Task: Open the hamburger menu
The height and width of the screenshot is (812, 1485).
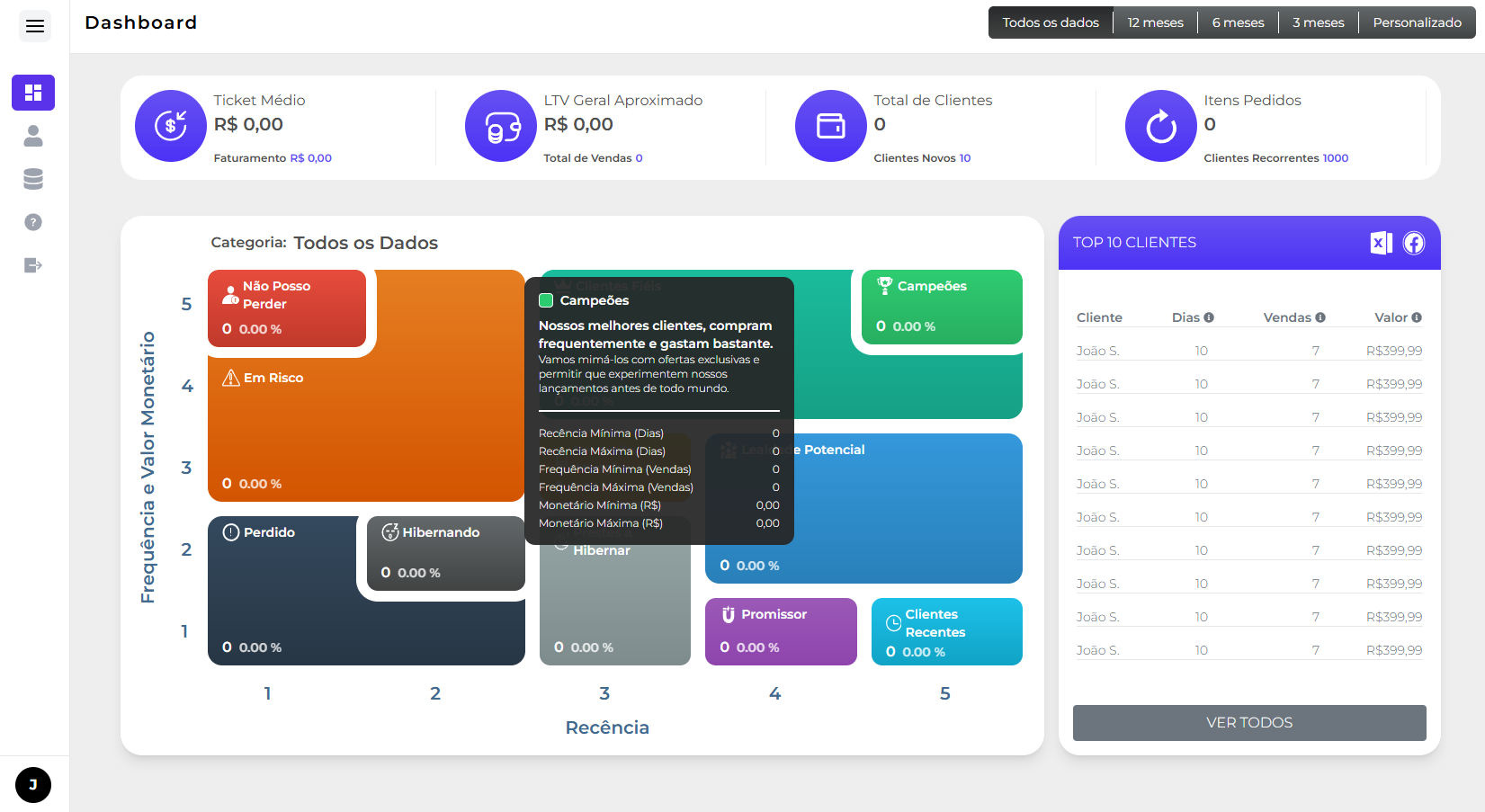Action: 34,26
